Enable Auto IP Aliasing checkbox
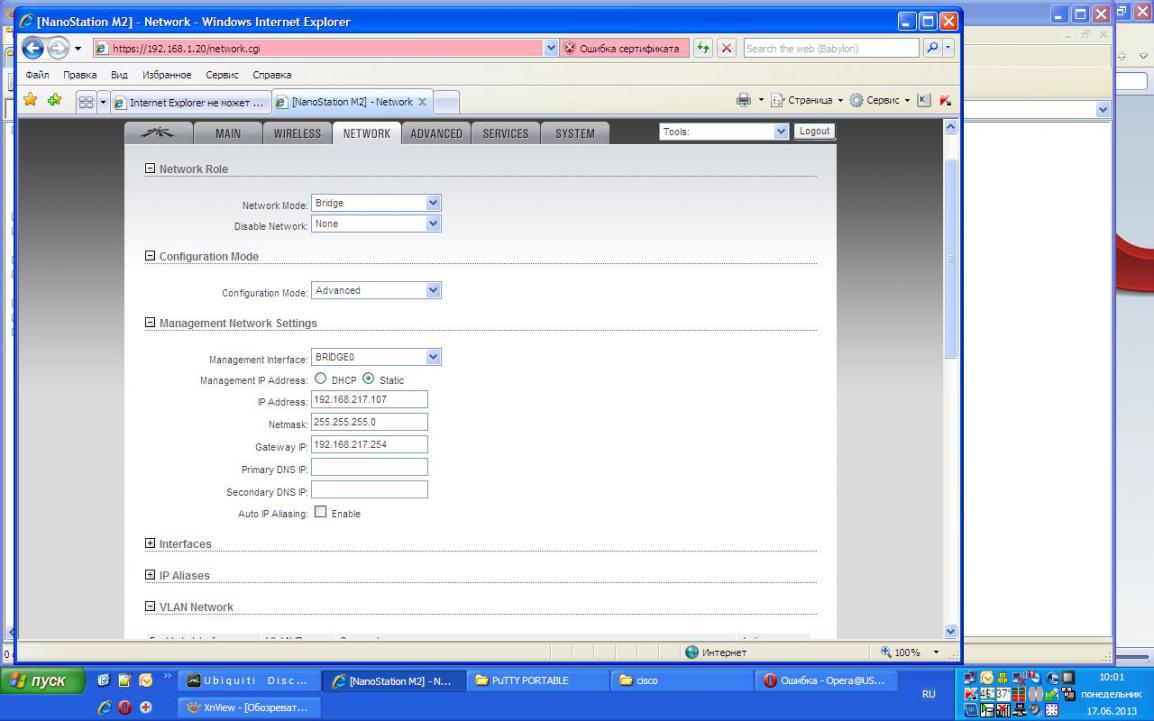The width and height of the screenshot is (1154, 721). 321,513
